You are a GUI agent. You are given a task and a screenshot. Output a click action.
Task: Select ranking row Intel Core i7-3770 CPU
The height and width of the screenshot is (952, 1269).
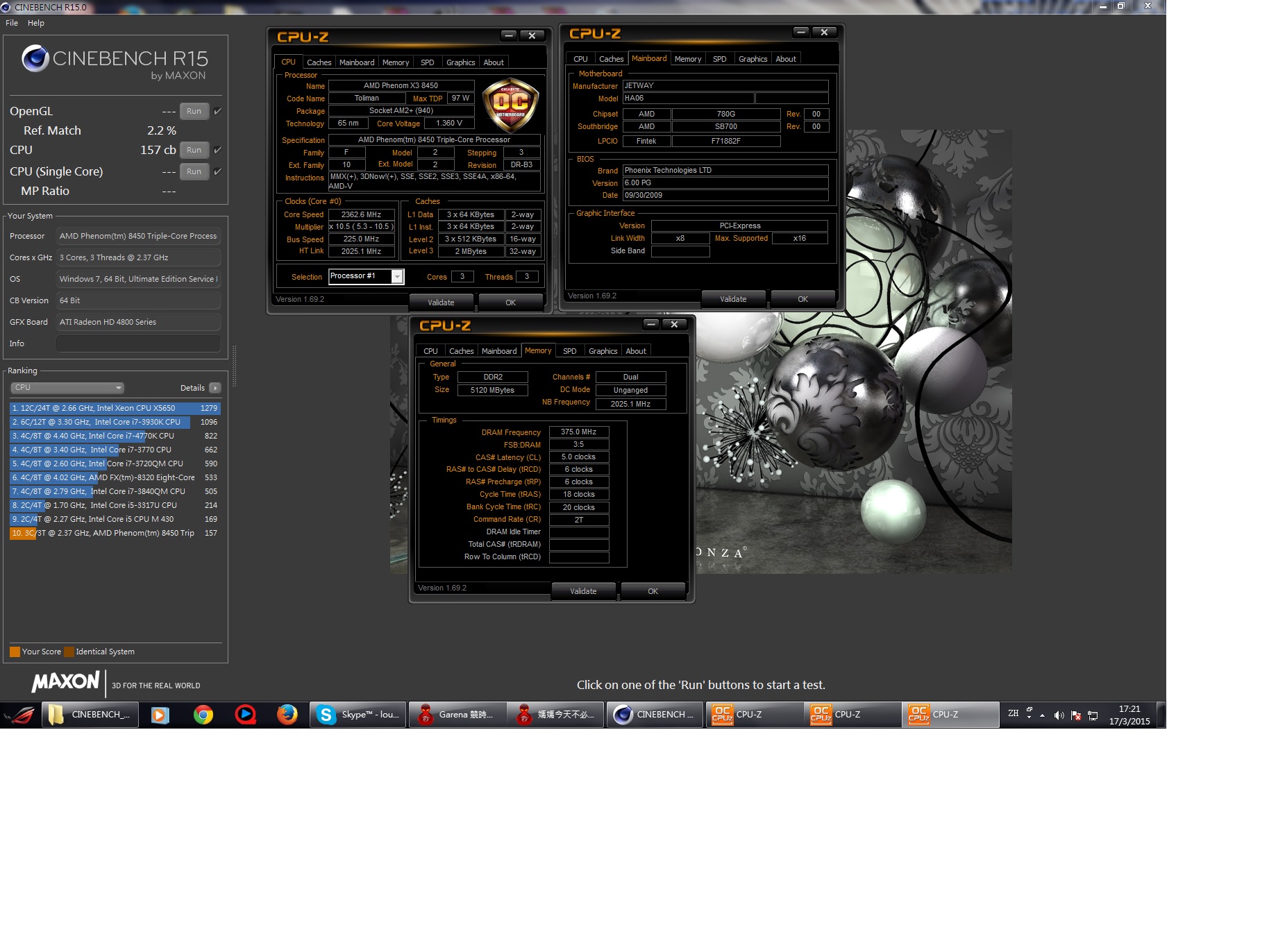click(115, 450)
